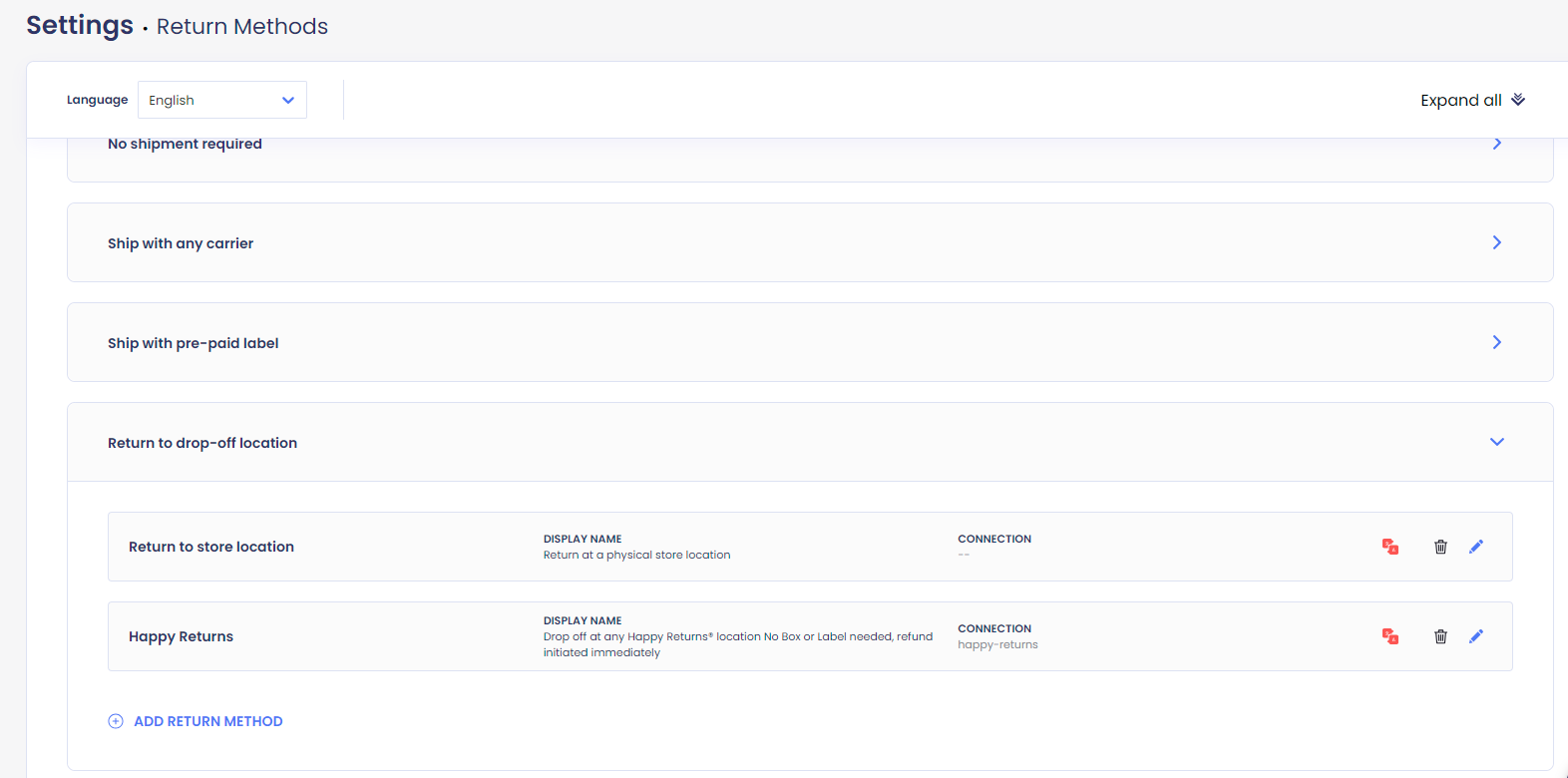Screen dimensions: 1568x778
Task: Expand the Ship with pre-paid label section
Action: click(x=1497, y=342)
